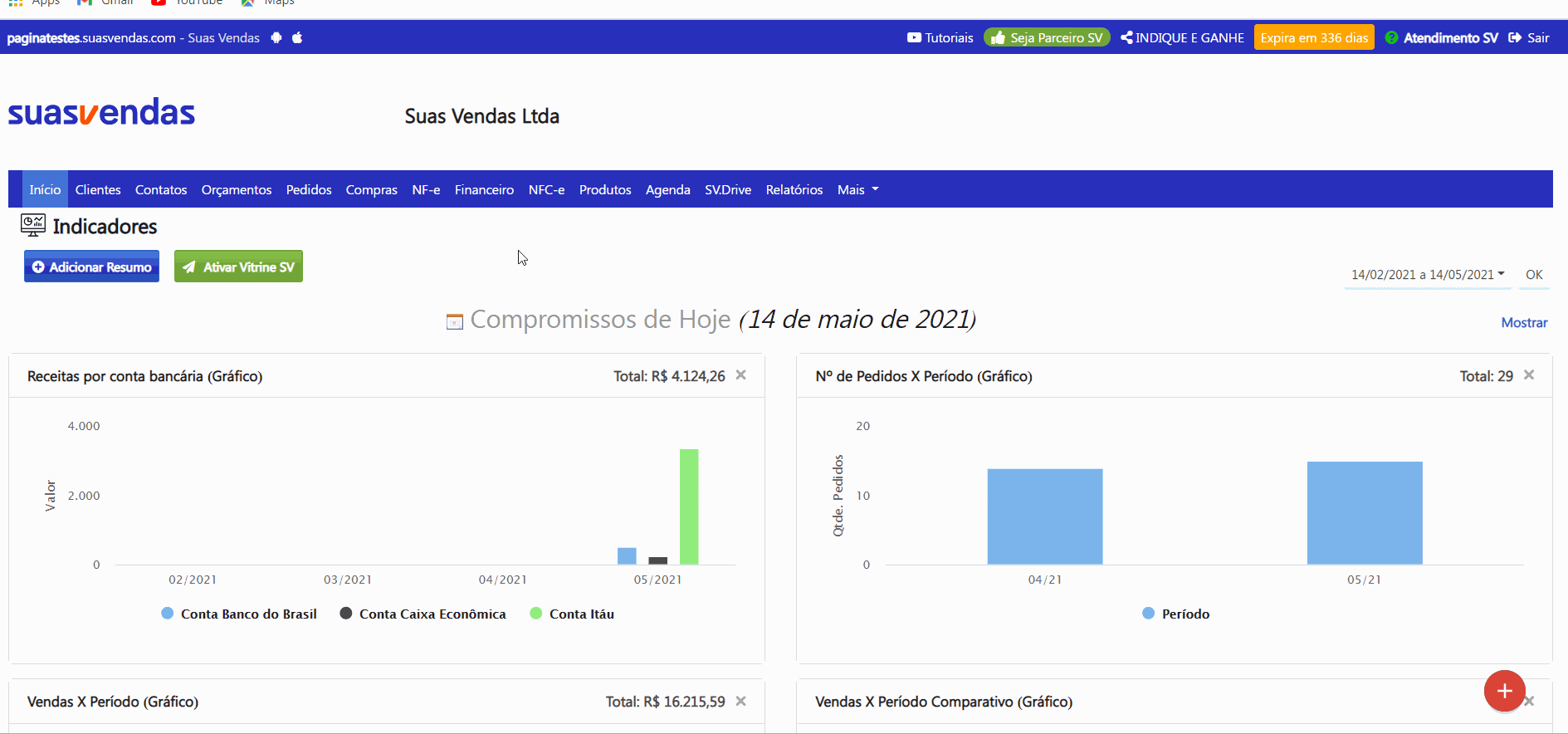
Task: Close the Nº de Pedidos X Período panel
Action: (x=1529, y=375)
